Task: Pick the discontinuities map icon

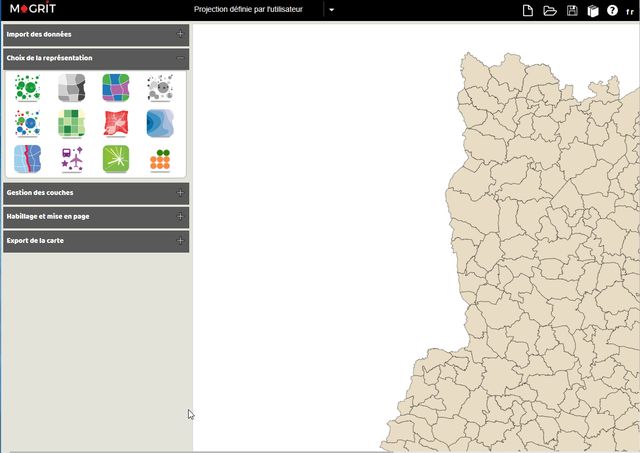Action: tap(28, 158)
